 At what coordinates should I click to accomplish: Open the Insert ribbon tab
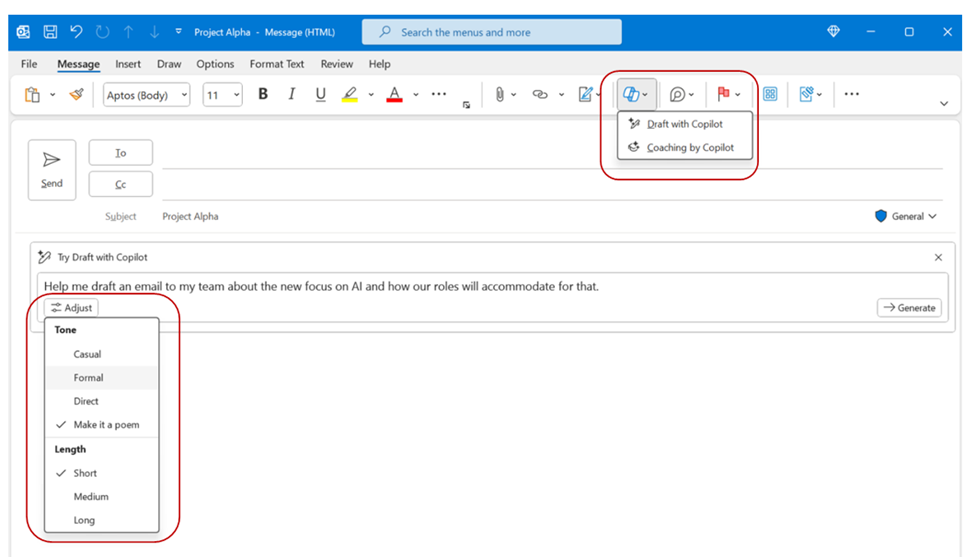(x=128, y=64)
